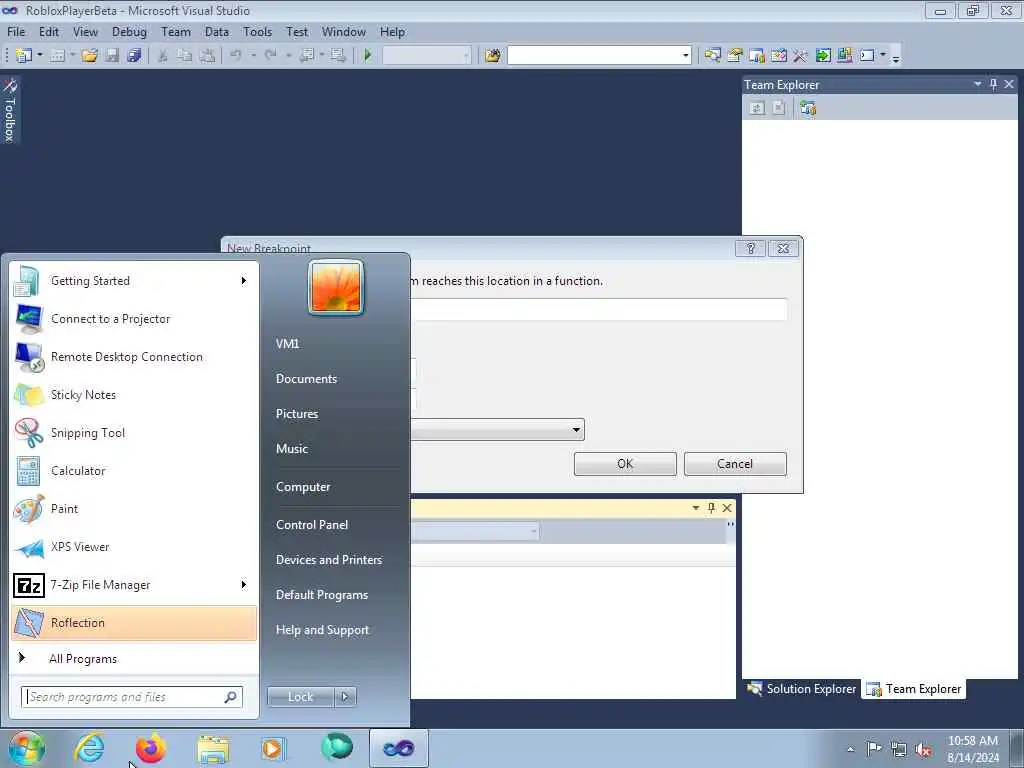Click Cancel in the New Breakpoint dialog
1024x768 pixels.
(735, 464)
